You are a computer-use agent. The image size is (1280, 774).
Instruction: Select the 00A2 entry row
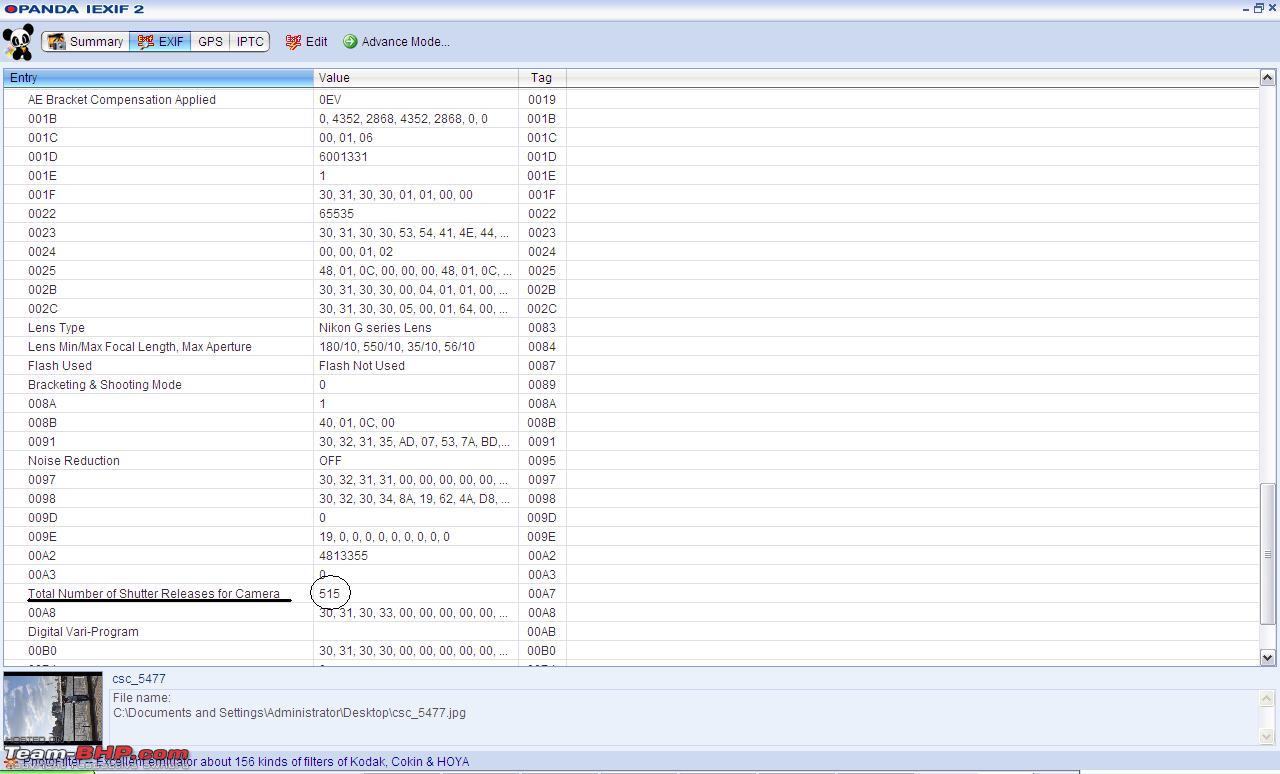[630, 556]
